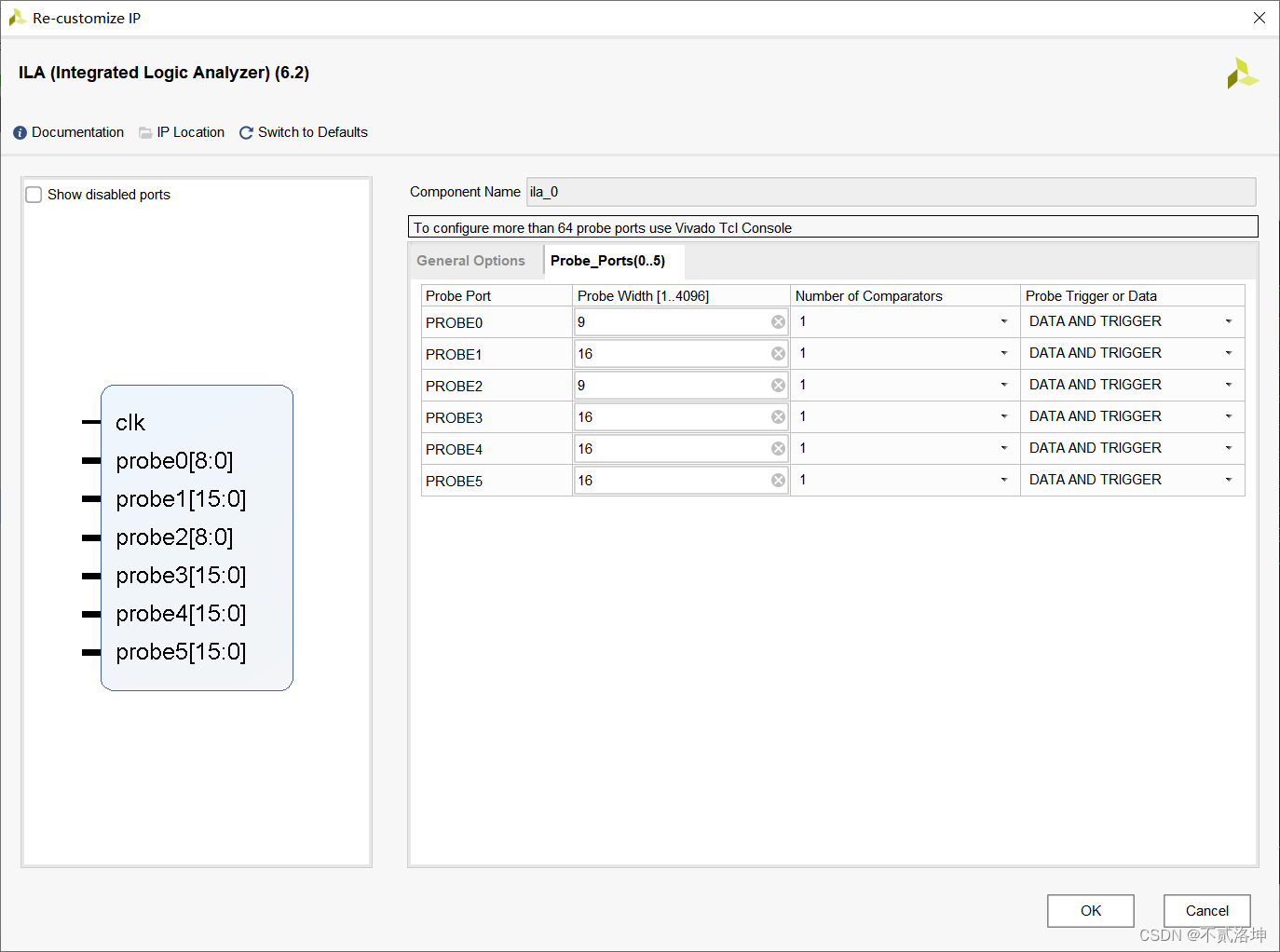Click the PROBE5 row label
Screen dimensions: 1280x952
click(455, 482)
